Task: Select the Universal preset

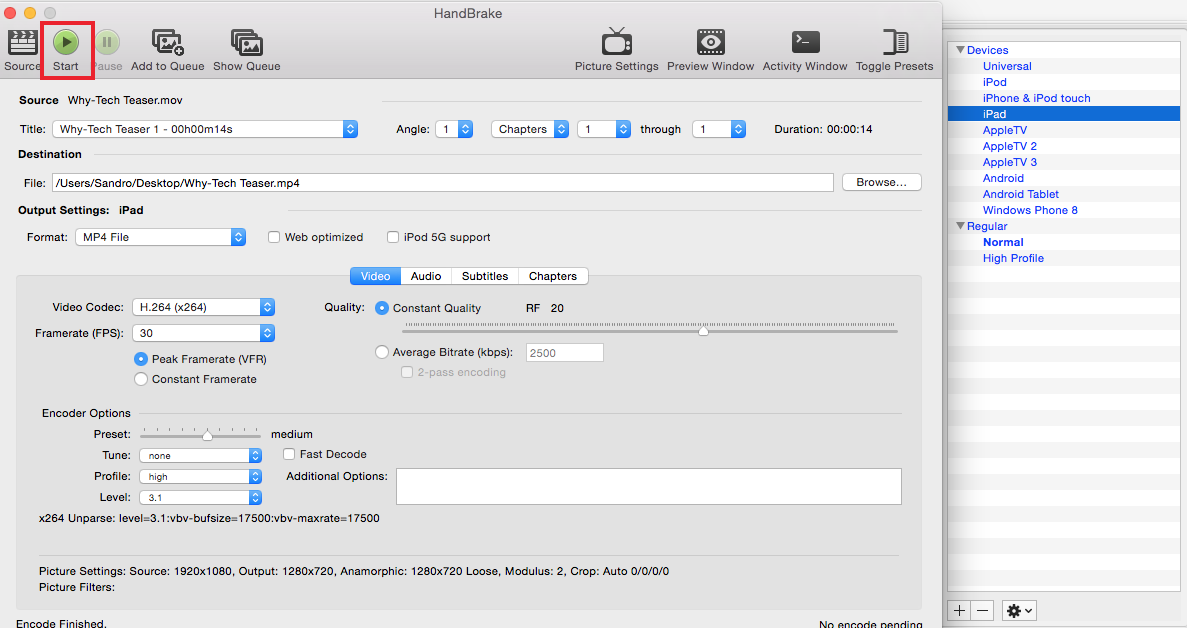Action: (x=1007, y=66)
